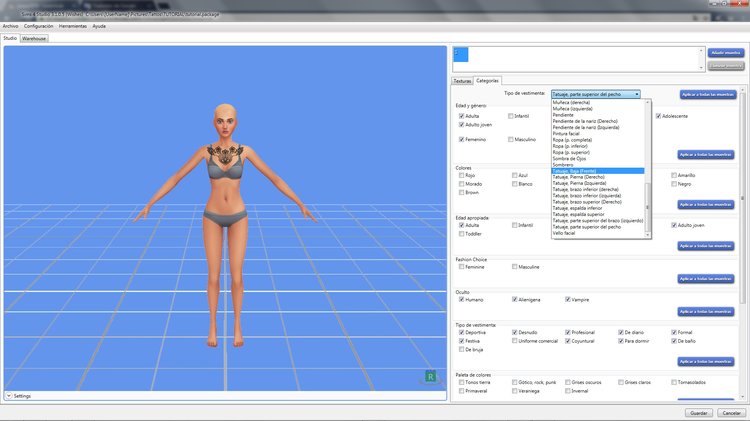Screen dimensions: 750x421
Task: Click Aplicar a todas las muestras under Colores
Action: (706, 204)
